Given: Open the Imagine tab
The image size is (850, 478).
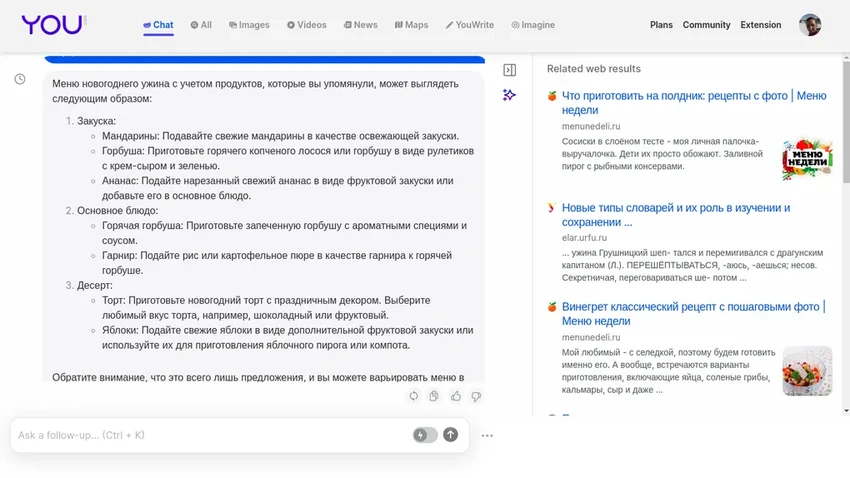Looking at the screenshot, I should pos(533,25).
